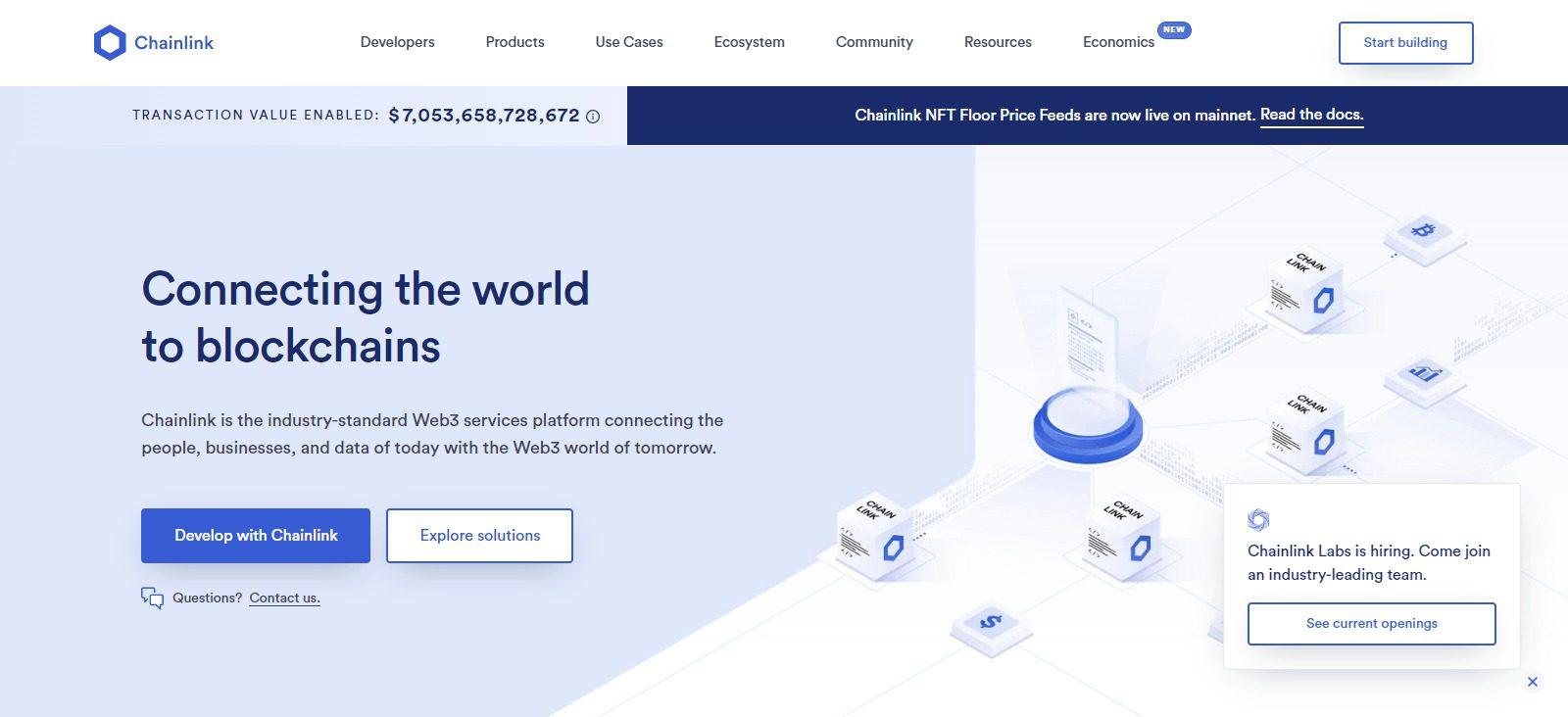This screenshot has height=717, width=1568.
Task: Click the transaction value $7,053,658,728,672
Action: click(484, 116)
